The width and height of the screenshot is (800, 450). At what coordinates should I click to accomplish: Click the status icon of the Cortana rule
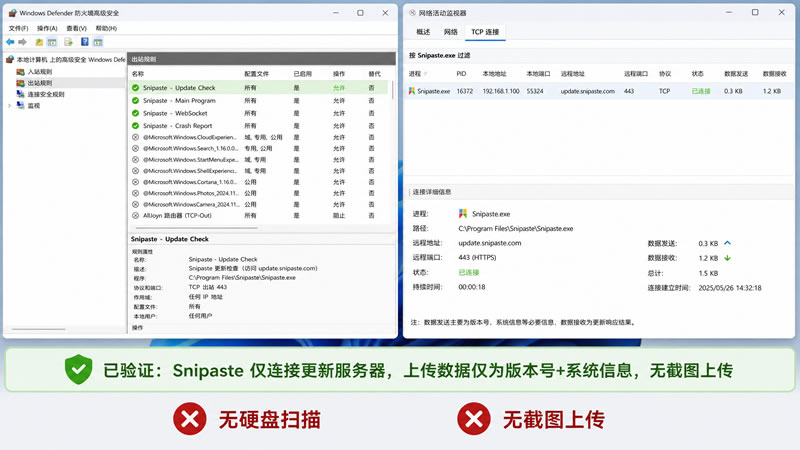tap(135, 182)
